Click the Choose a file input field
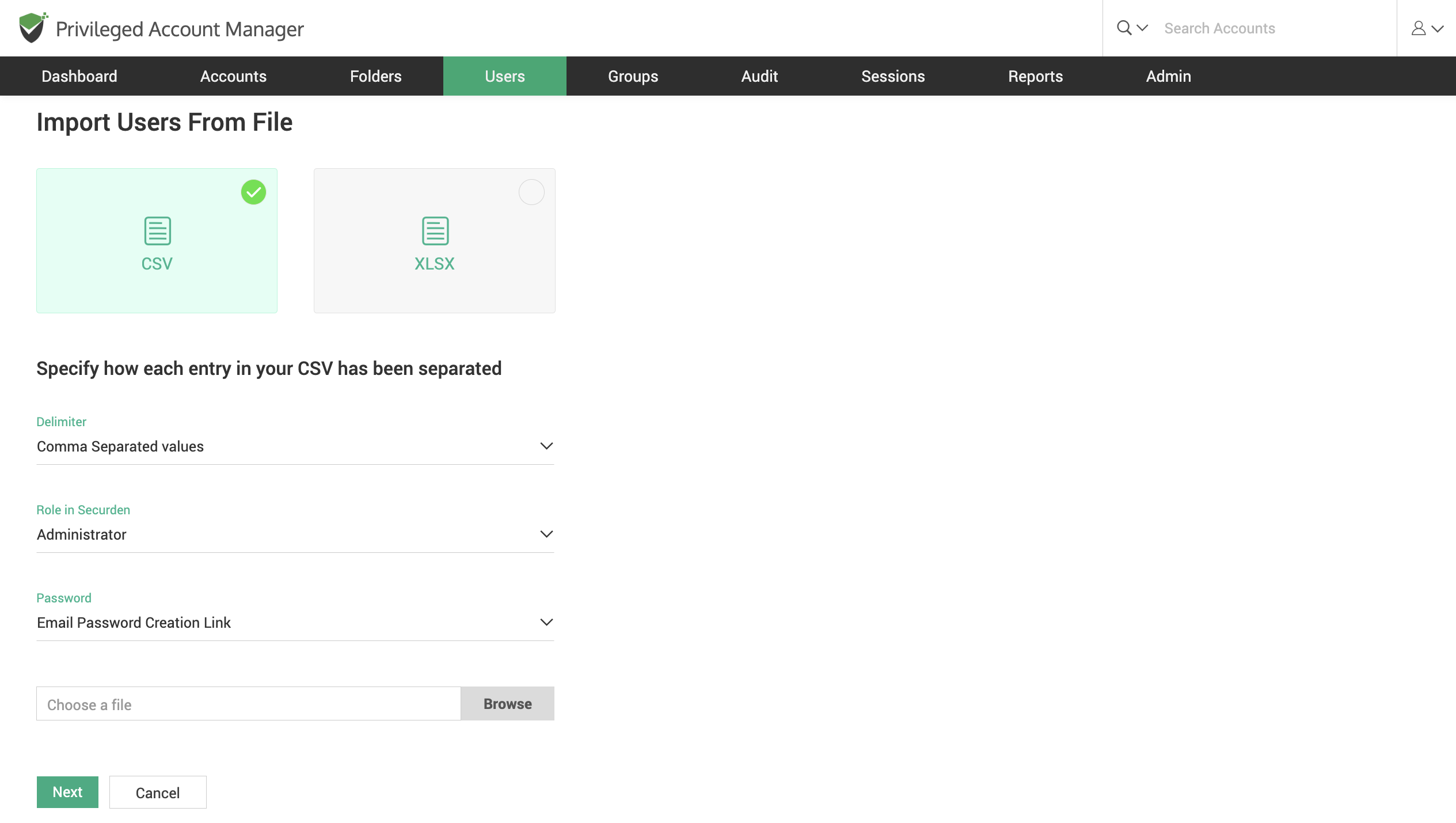This screenshot has height=823, width=1456. point(248,704)
